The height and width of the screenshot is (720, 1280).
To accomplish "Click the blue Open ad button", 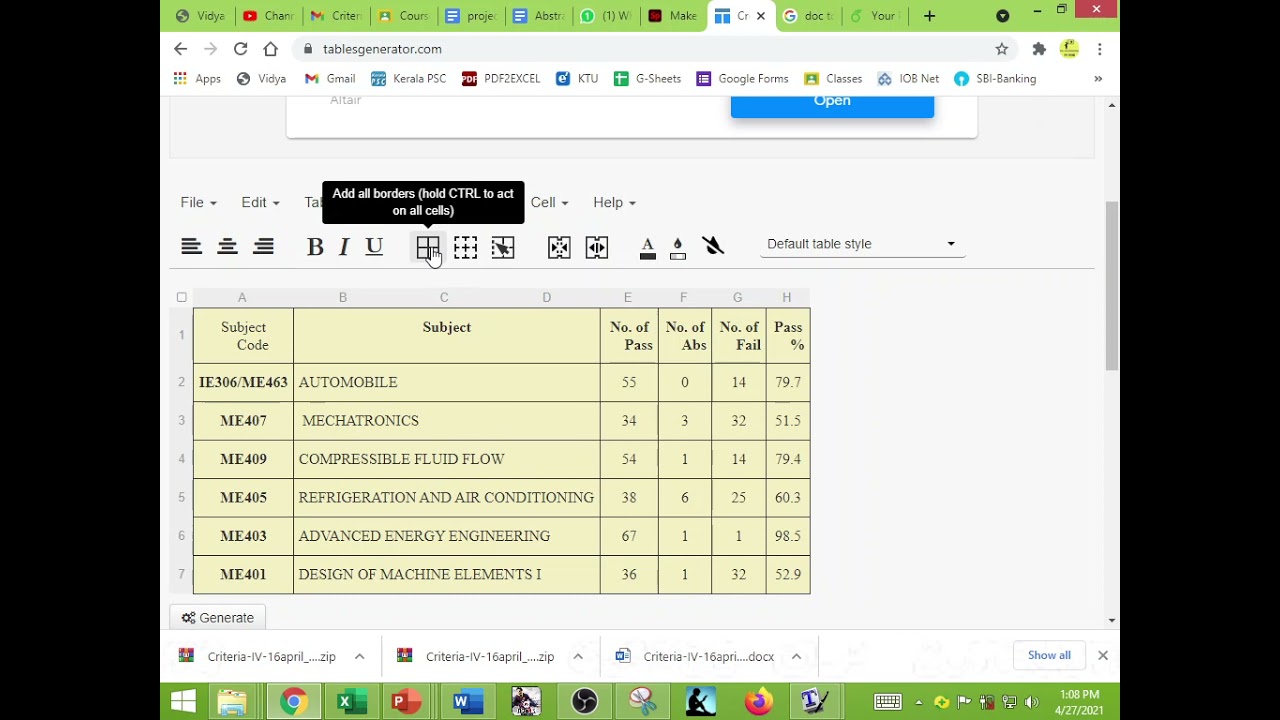I will pyautogui.click(x=832, y=104).
